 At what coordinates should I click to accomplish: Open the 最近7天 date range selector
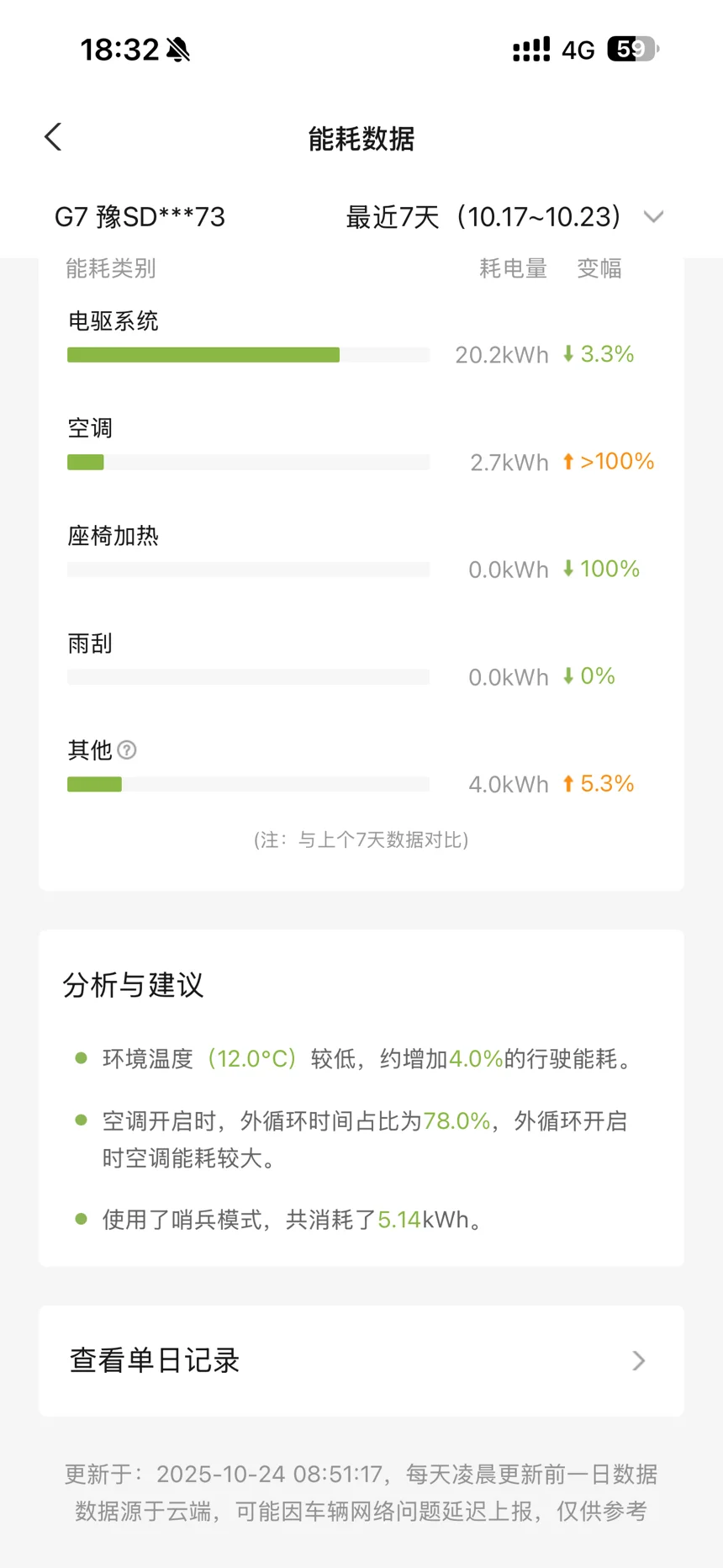483,217
